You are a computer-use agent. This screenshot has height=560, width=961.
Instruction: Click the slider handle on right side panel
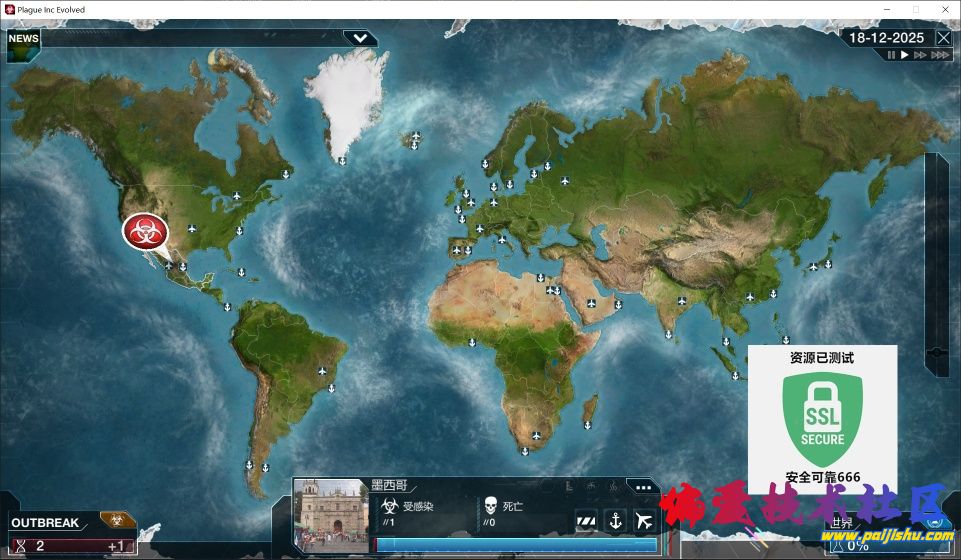(937, 353)
